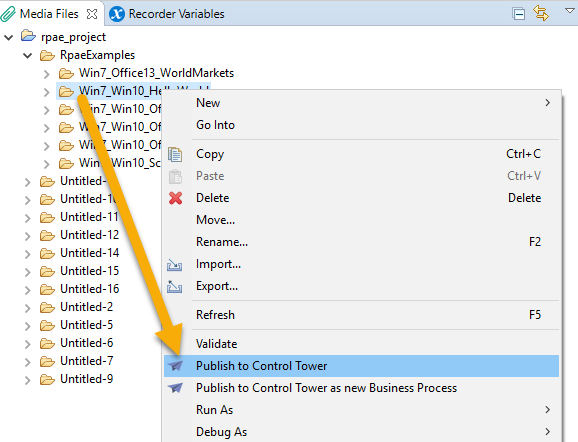
Task: Click the Recorder Variables tab icon
Action: click(x=117, y=14)
